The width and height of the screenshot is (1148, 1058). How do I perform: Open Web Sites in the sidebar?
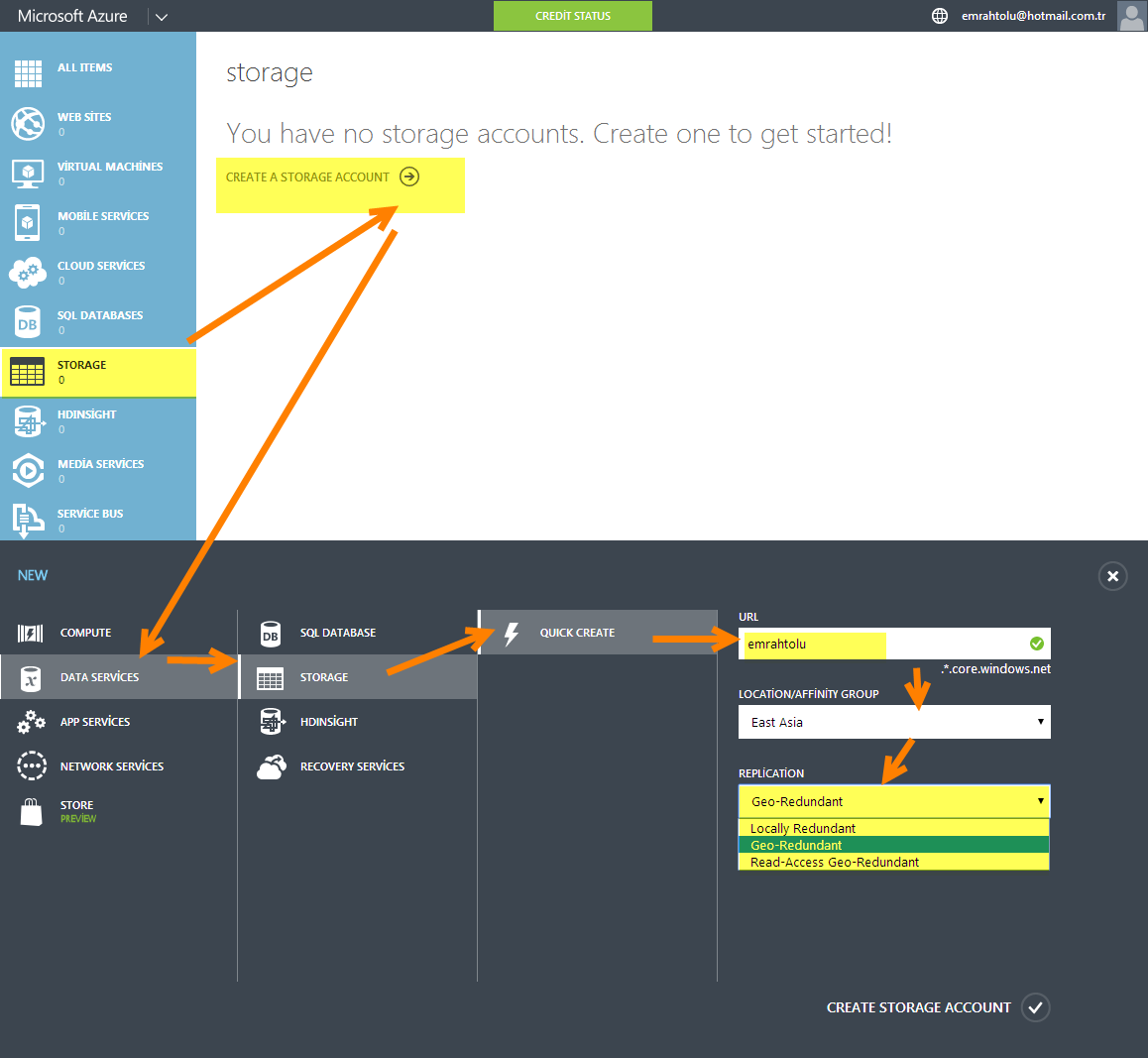tap(84, 117)
